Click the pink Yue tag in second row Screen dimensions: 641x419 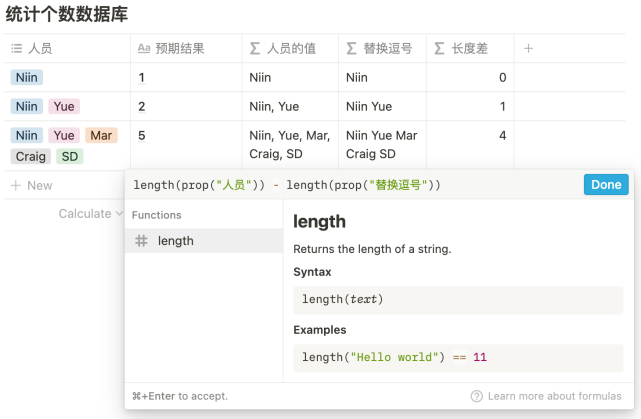coord(63,106)
